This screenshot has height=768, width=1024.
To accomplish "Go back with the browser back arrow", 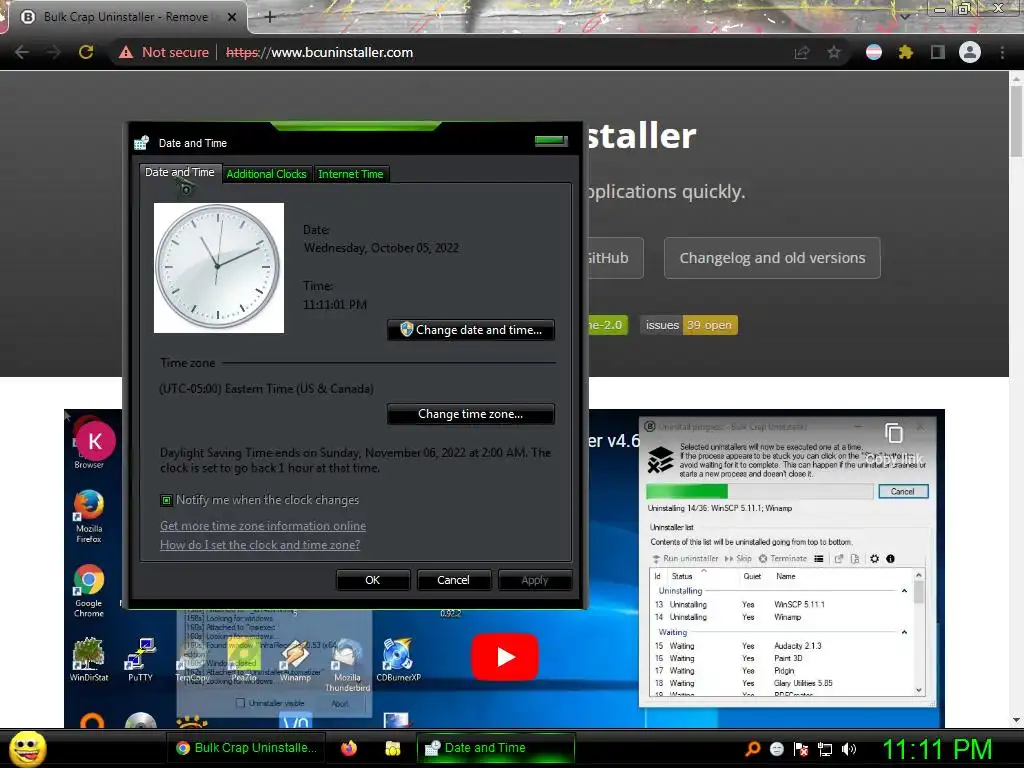I will [x=22, y=52].
